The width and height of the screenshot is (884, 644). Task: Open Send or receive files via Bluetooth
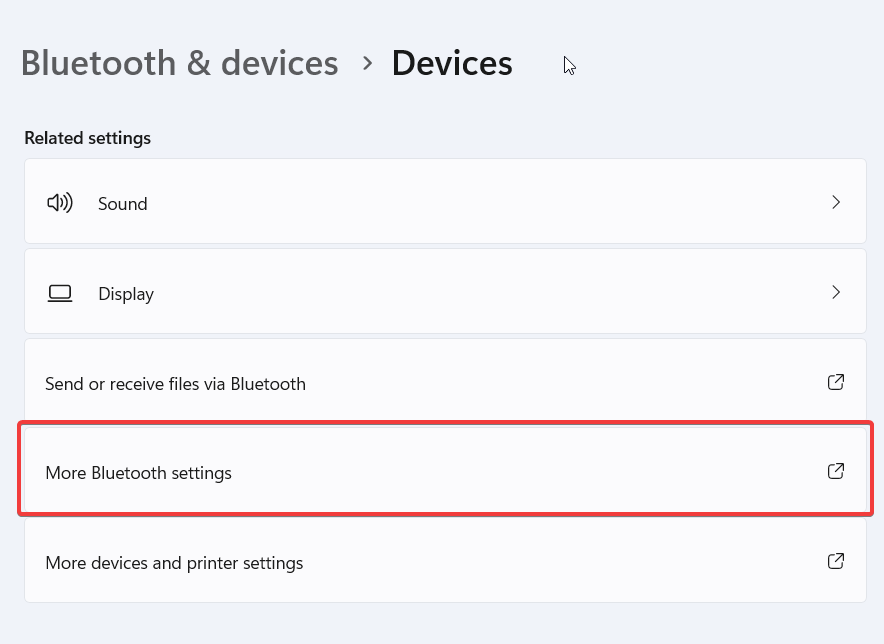pos(445,382)
